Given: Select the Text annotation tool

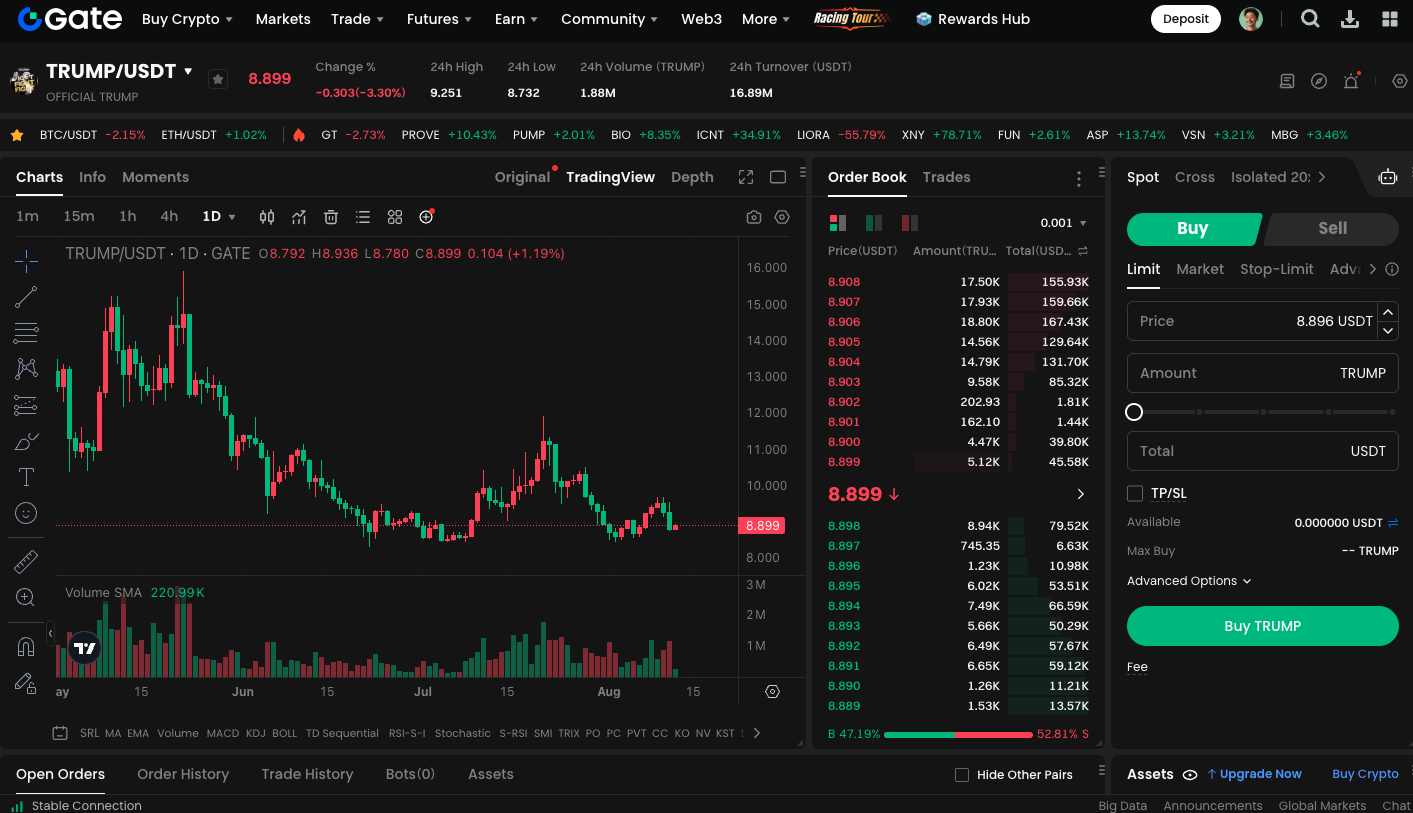Looking at the screenshot, I should 26,477.
